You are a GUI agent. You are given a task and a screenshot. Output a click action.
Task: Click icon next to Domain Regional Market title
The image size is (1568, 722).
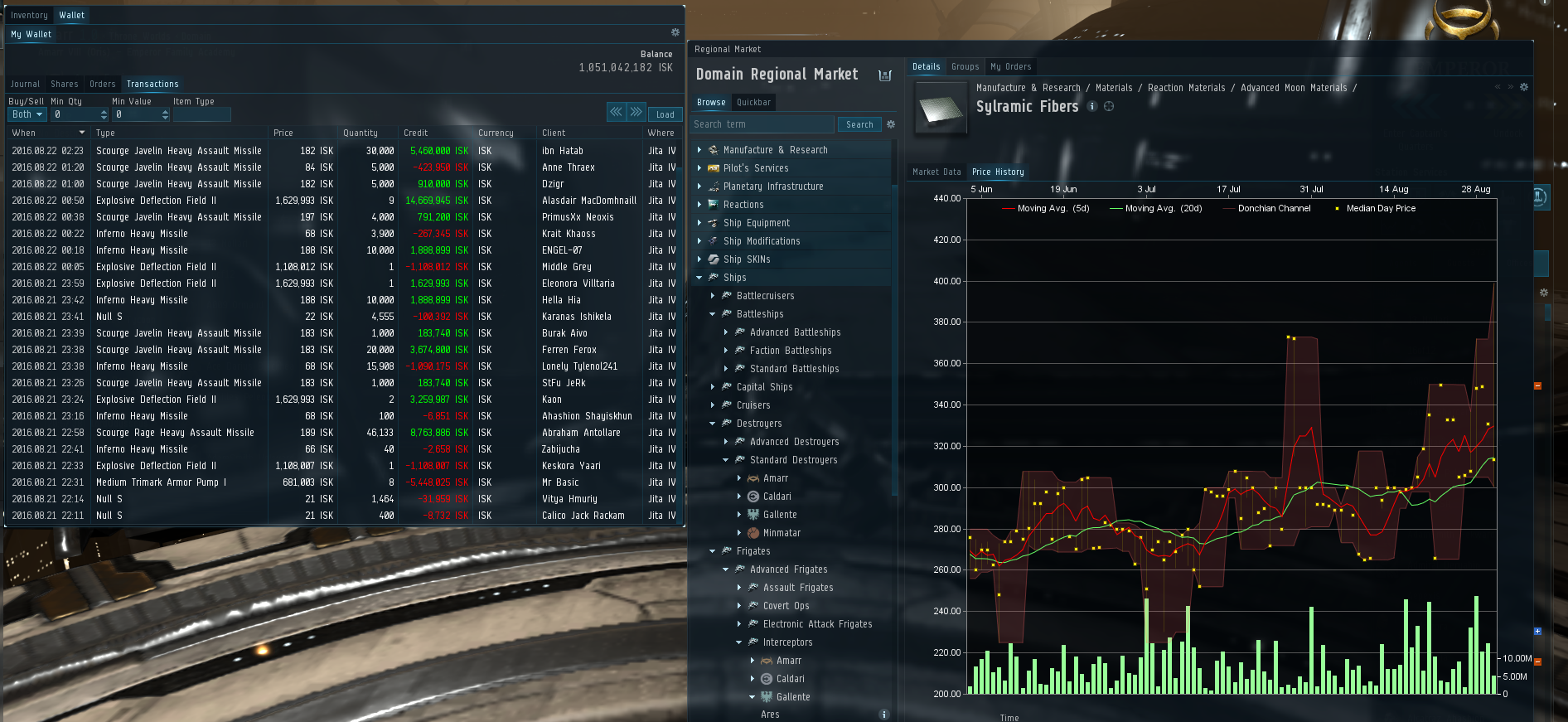coord(884,75)
